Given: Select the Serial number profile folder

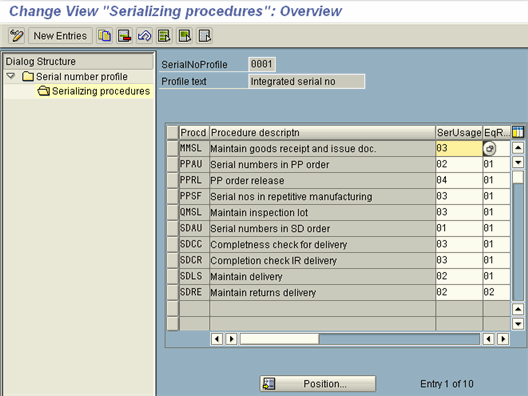Looking at the screenshot, I should click(x=75, y=77).
